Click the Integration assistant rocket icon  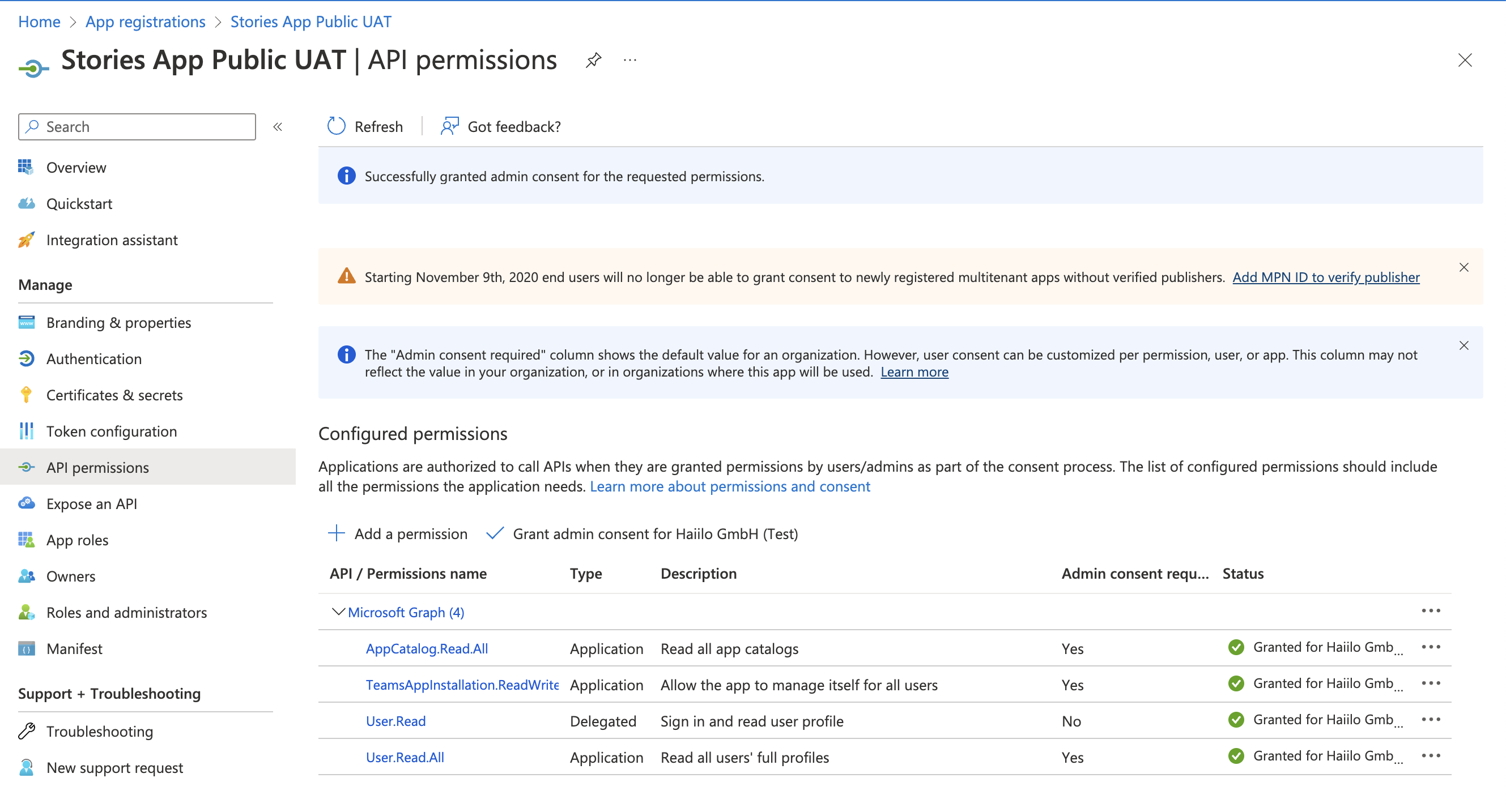[x=25, y=240]
